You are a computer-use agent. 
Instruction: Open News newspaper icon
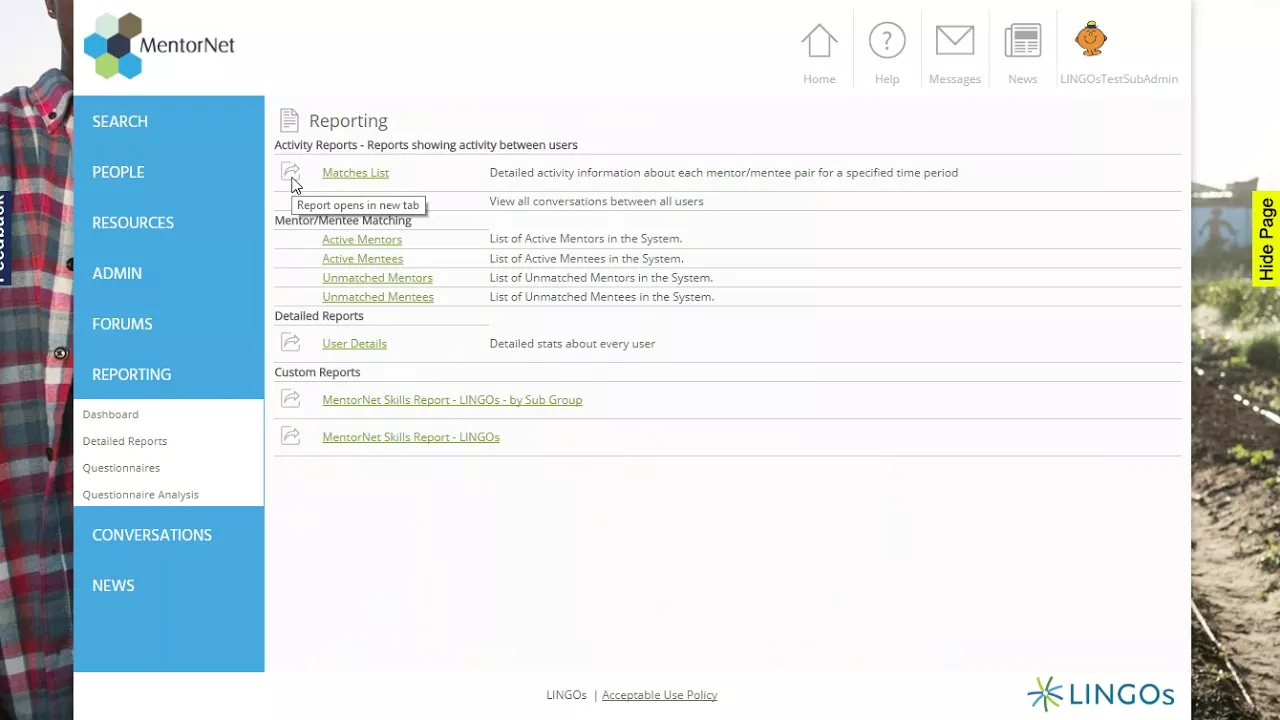pyautogui.click(x=1023, y=41)
